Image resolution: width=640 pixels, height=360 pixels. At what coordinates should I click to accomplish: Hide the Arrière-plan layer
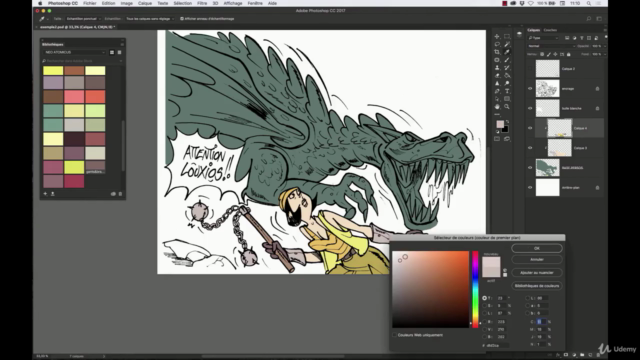[x=530, y=188]
